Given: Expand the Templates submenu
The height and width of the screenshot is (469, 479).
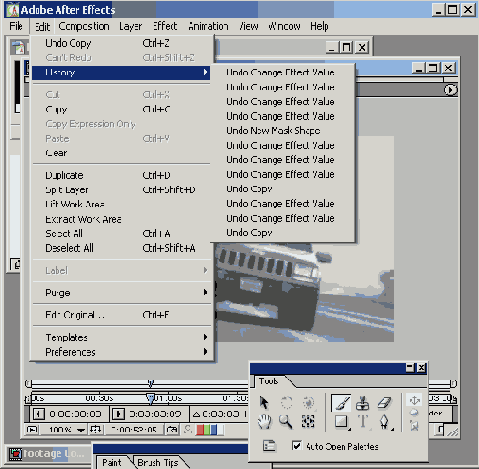Looking at the screenshot, I should 122,337.
